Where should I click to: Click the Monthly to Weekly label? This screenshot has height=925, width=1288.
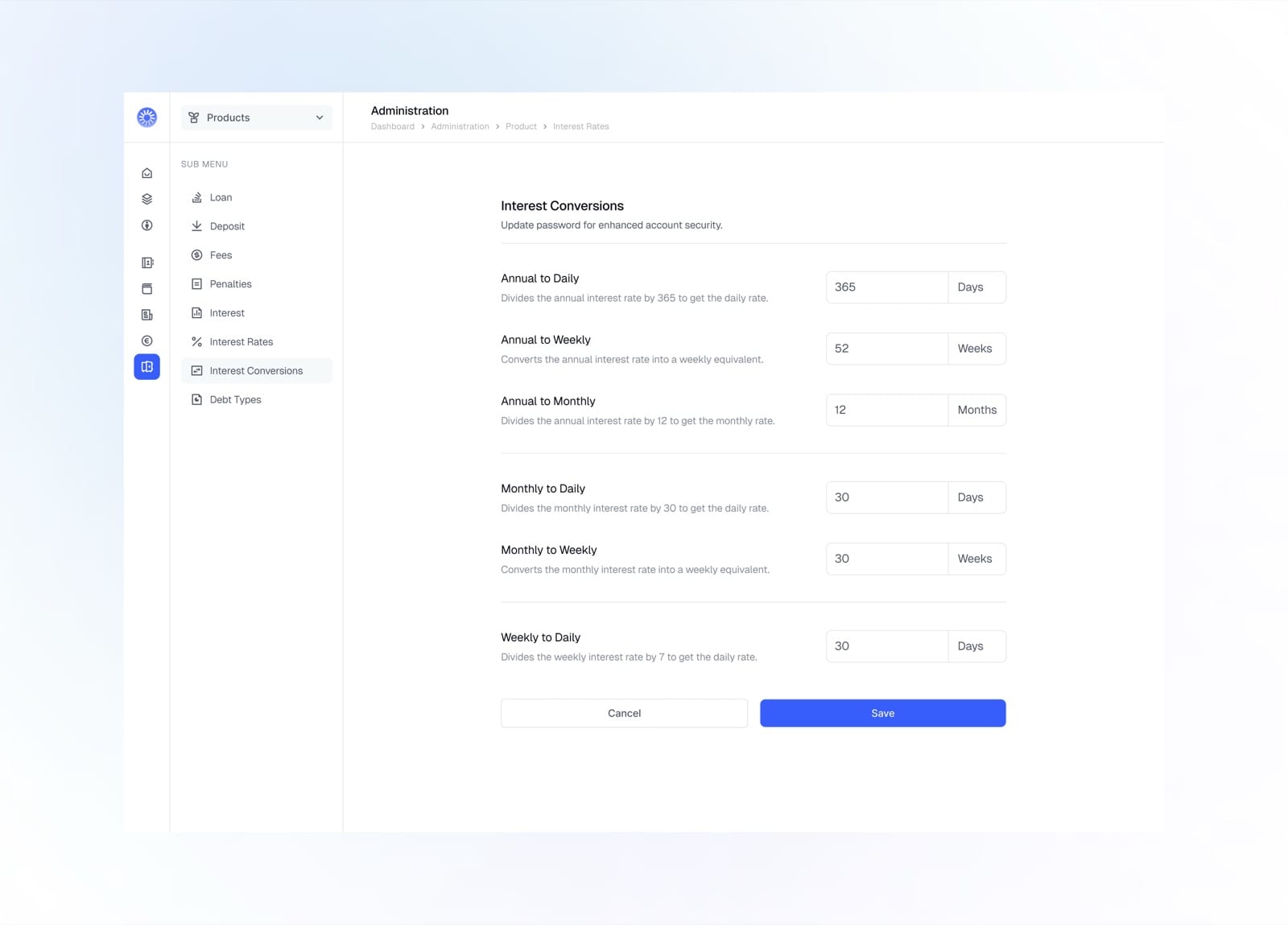549,550
